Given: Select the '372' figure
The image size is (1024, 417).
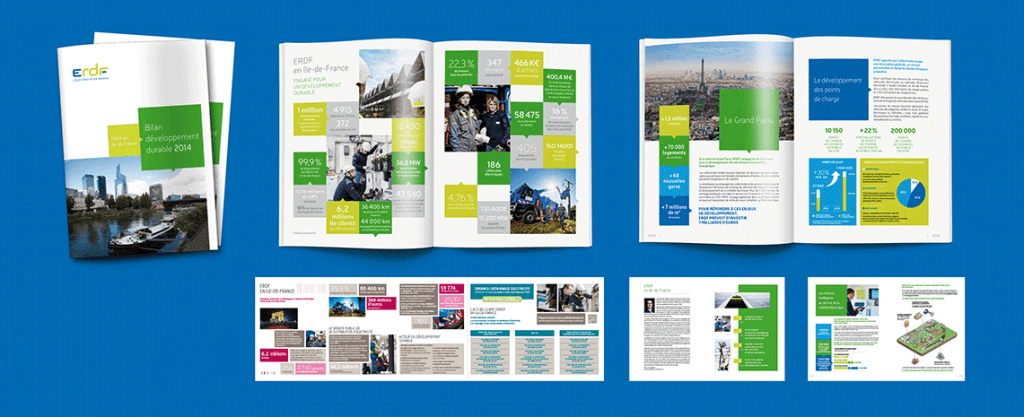Looking at the screenshot, I should pos(342,125).
